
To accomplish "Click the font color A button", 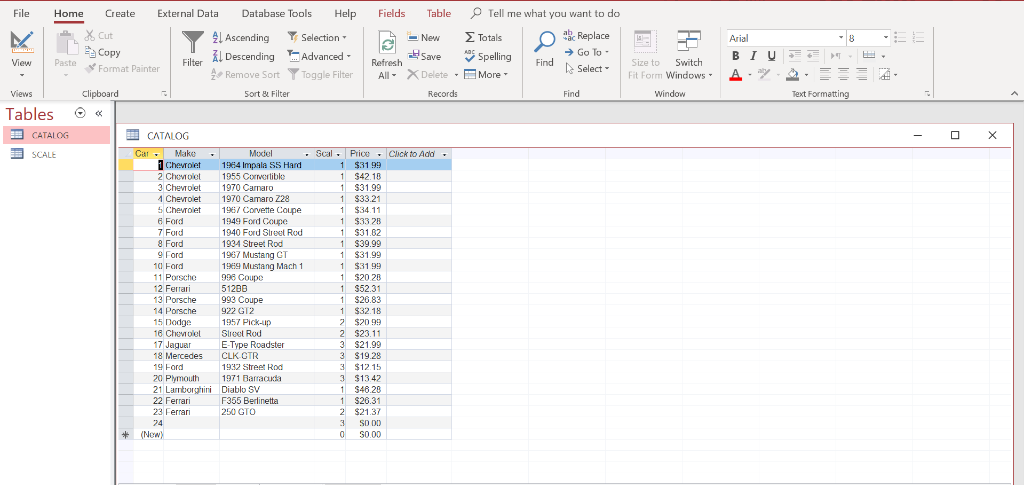I will pyautogui.click(x=736, y=74).
